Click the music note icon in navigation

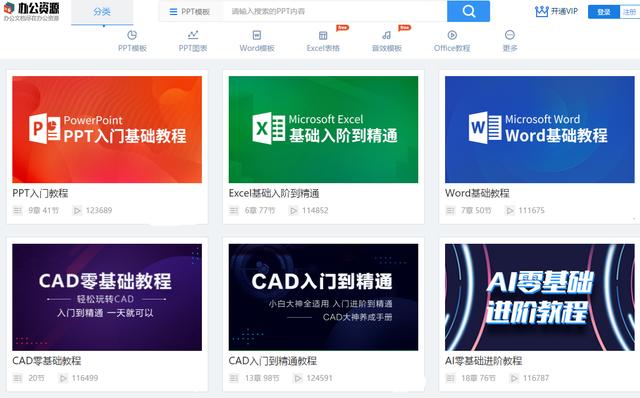pos(387,36)
